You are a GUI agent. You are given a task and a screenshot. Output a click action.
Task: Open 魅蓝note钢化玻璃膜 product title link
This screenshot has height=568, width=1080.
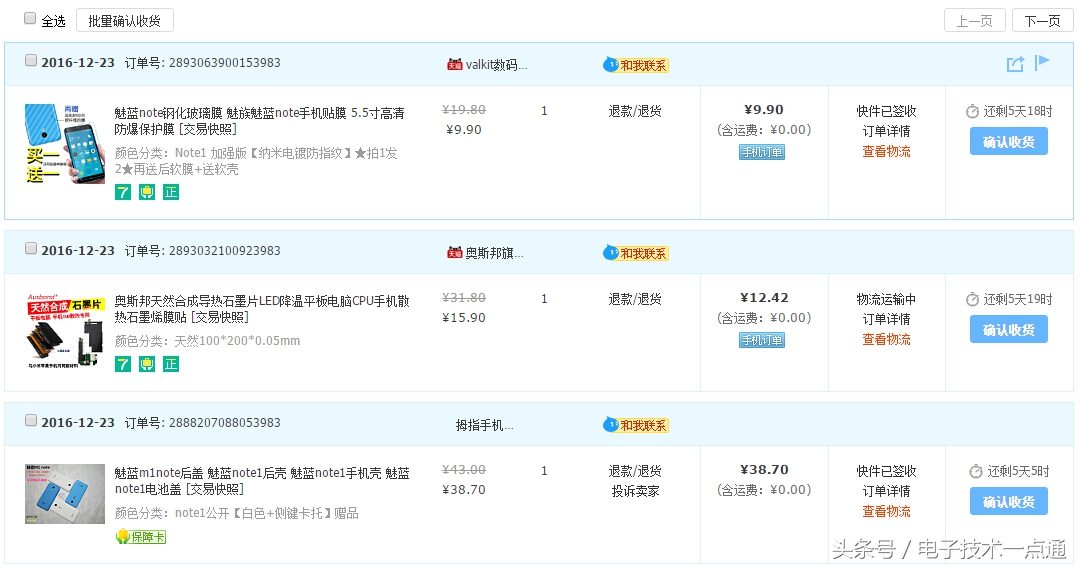click(x=259, y=121)
